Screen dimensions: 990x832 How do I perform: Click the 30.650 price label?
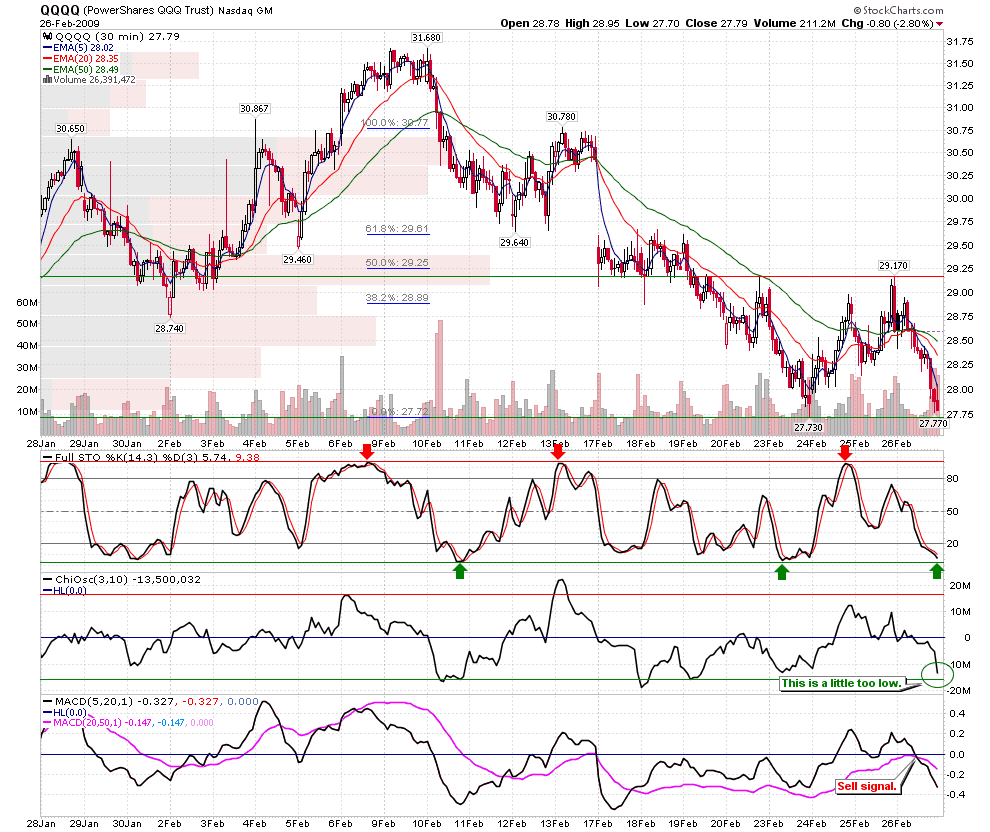pos(70,129)
